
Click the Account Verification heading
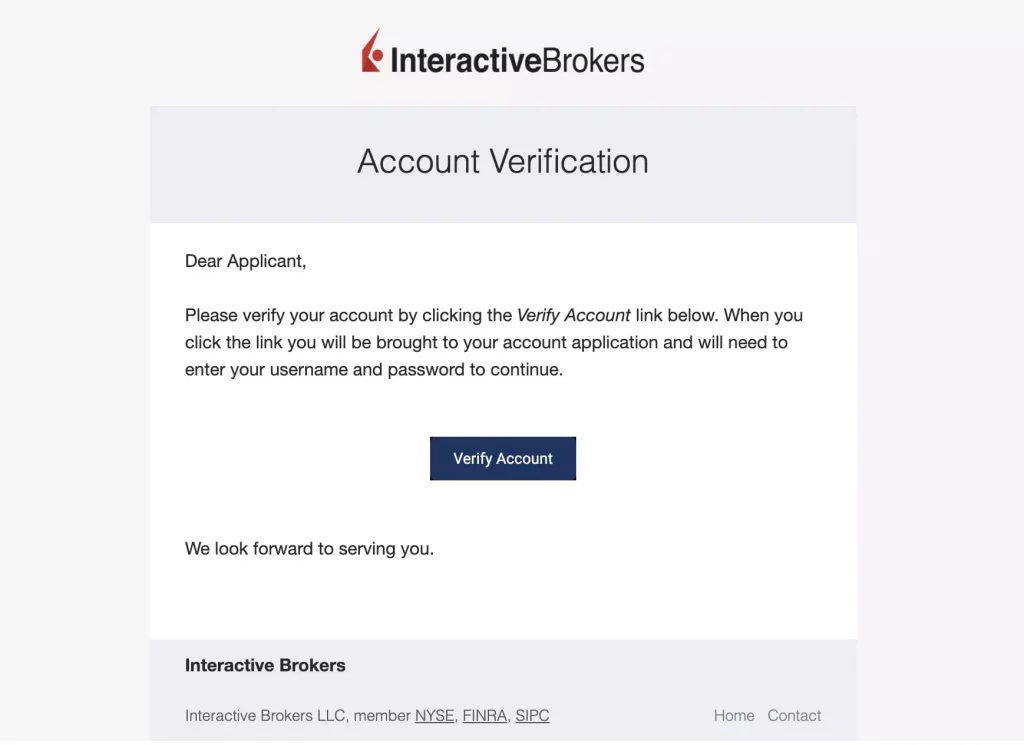pyautogui.click(x=503, y=161)
